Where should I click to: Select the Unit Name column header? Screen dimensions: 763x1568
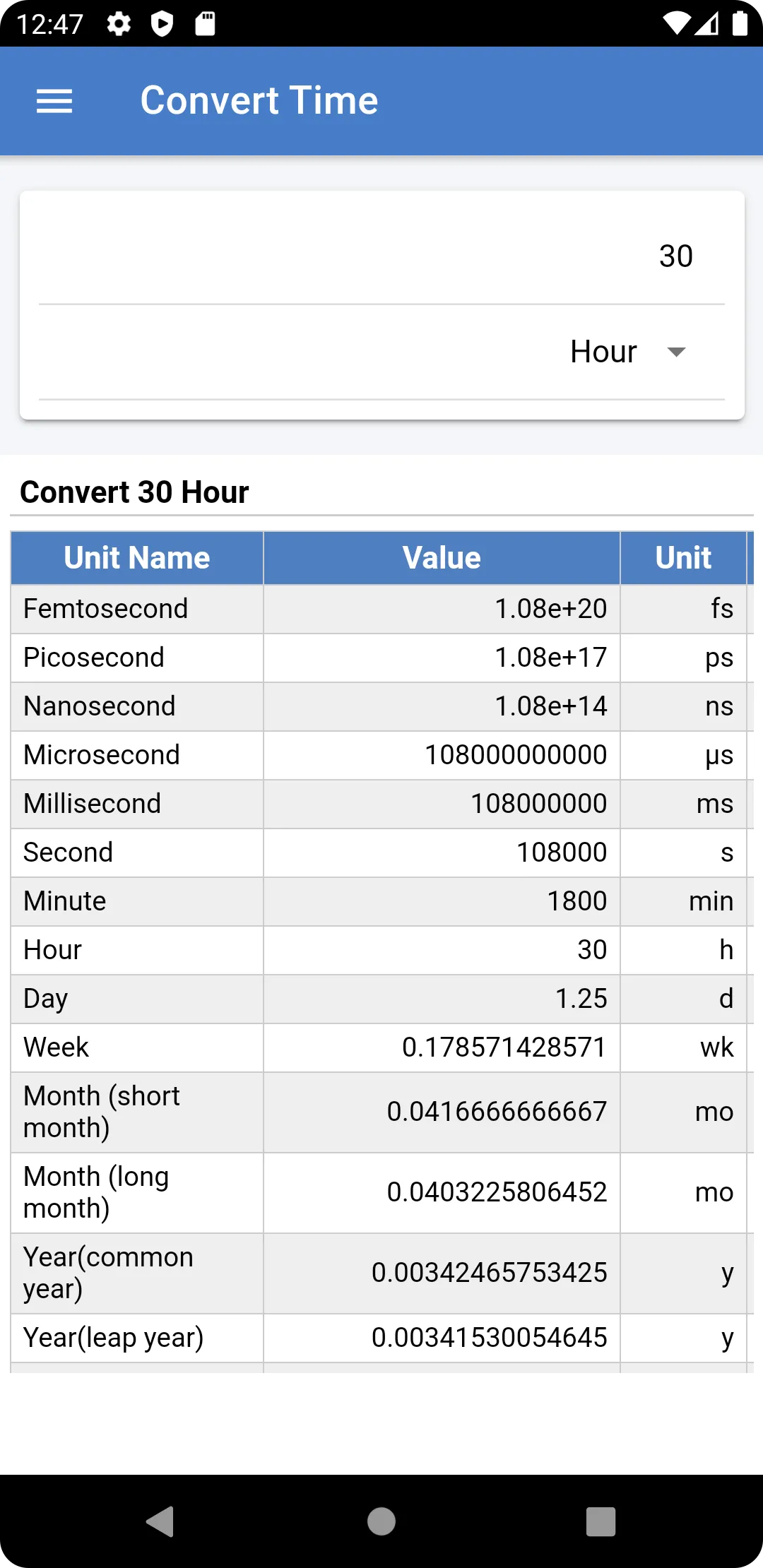pos(137,558)
